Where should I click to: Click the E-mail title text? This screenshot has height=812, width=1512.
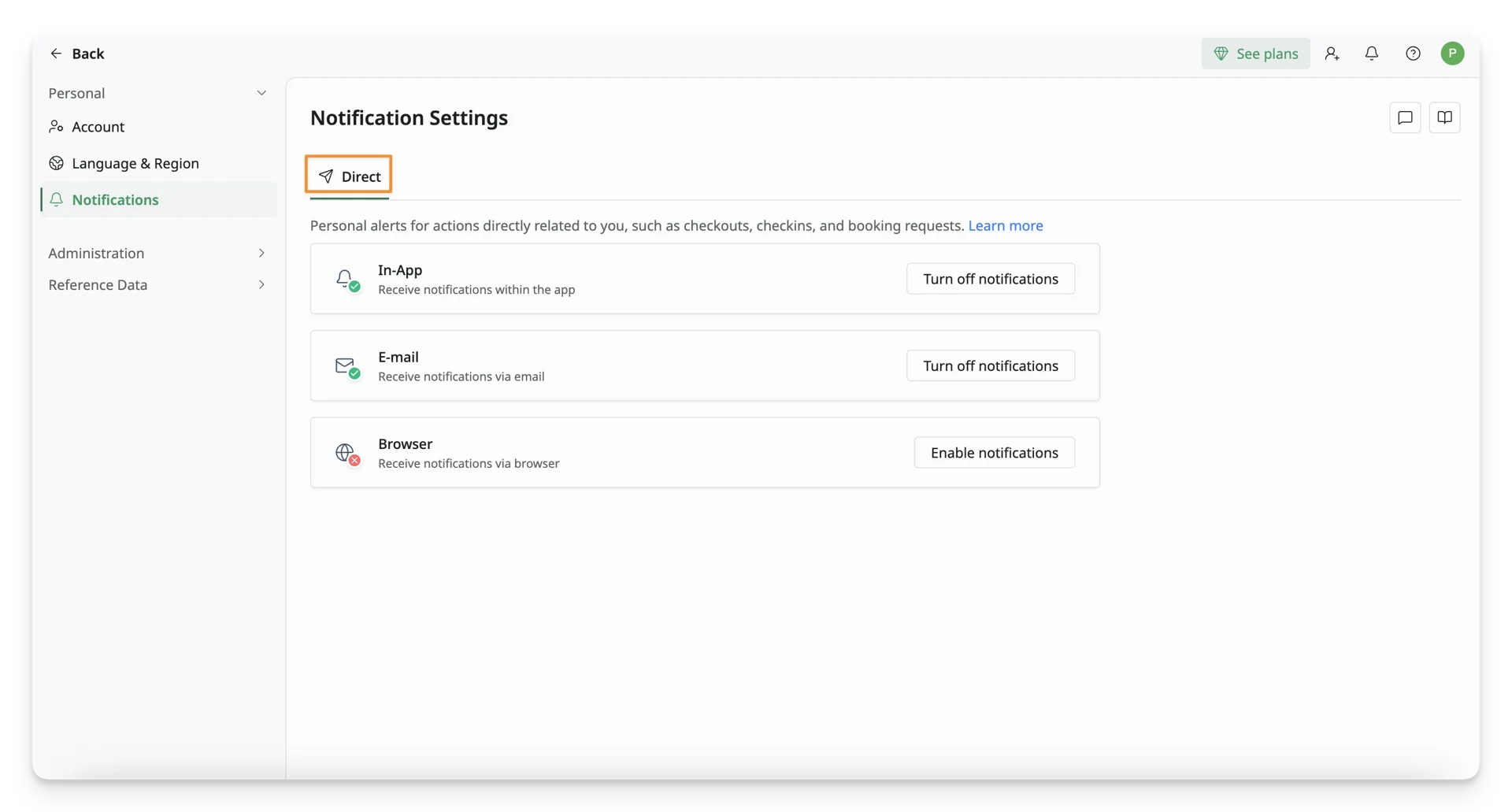click(398, 357)
